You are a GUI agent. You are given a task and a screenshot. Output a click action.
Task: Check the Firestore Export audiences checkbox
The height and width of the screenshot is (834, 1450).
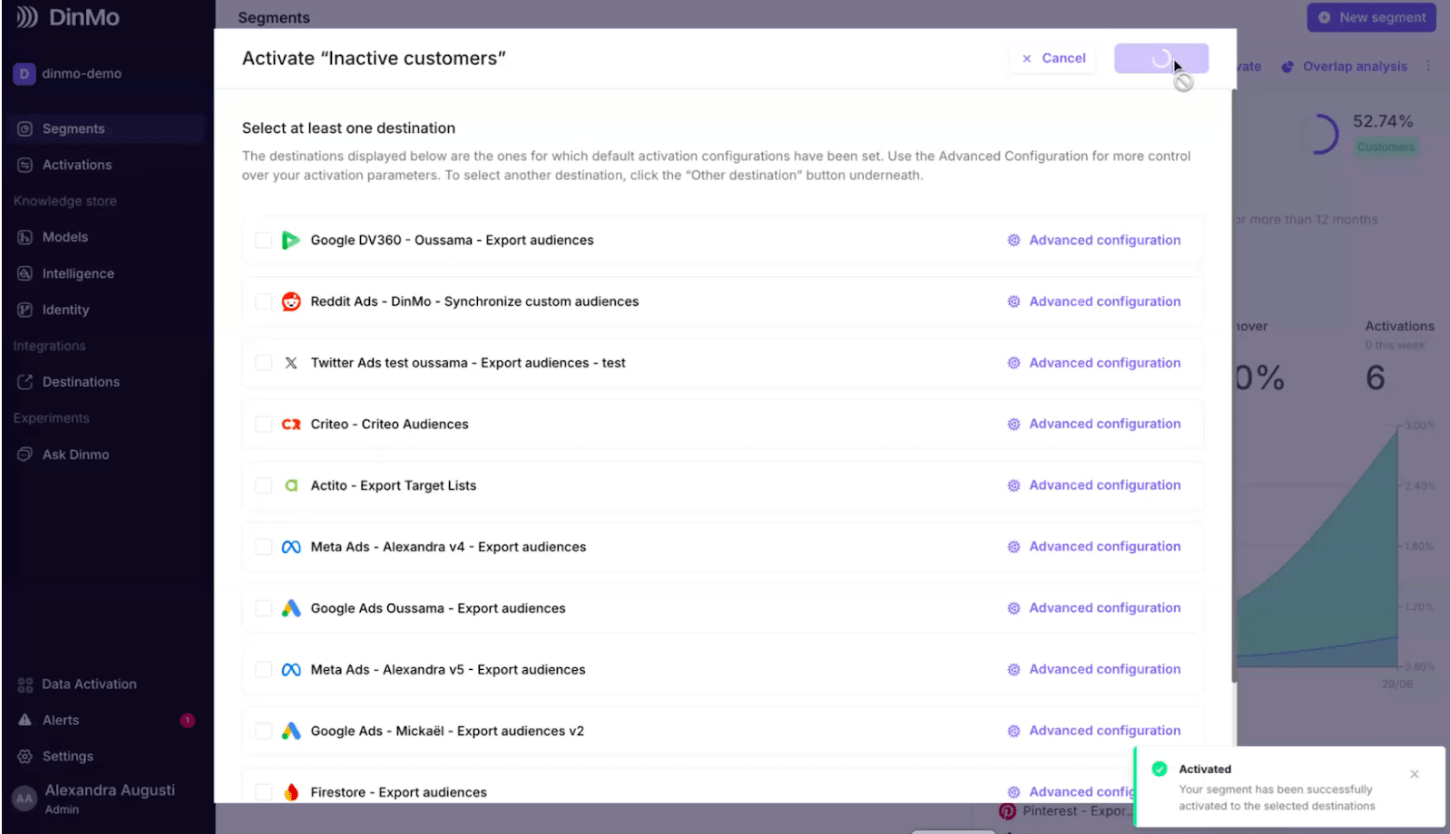pyautogui.click(x=264, y=792)
